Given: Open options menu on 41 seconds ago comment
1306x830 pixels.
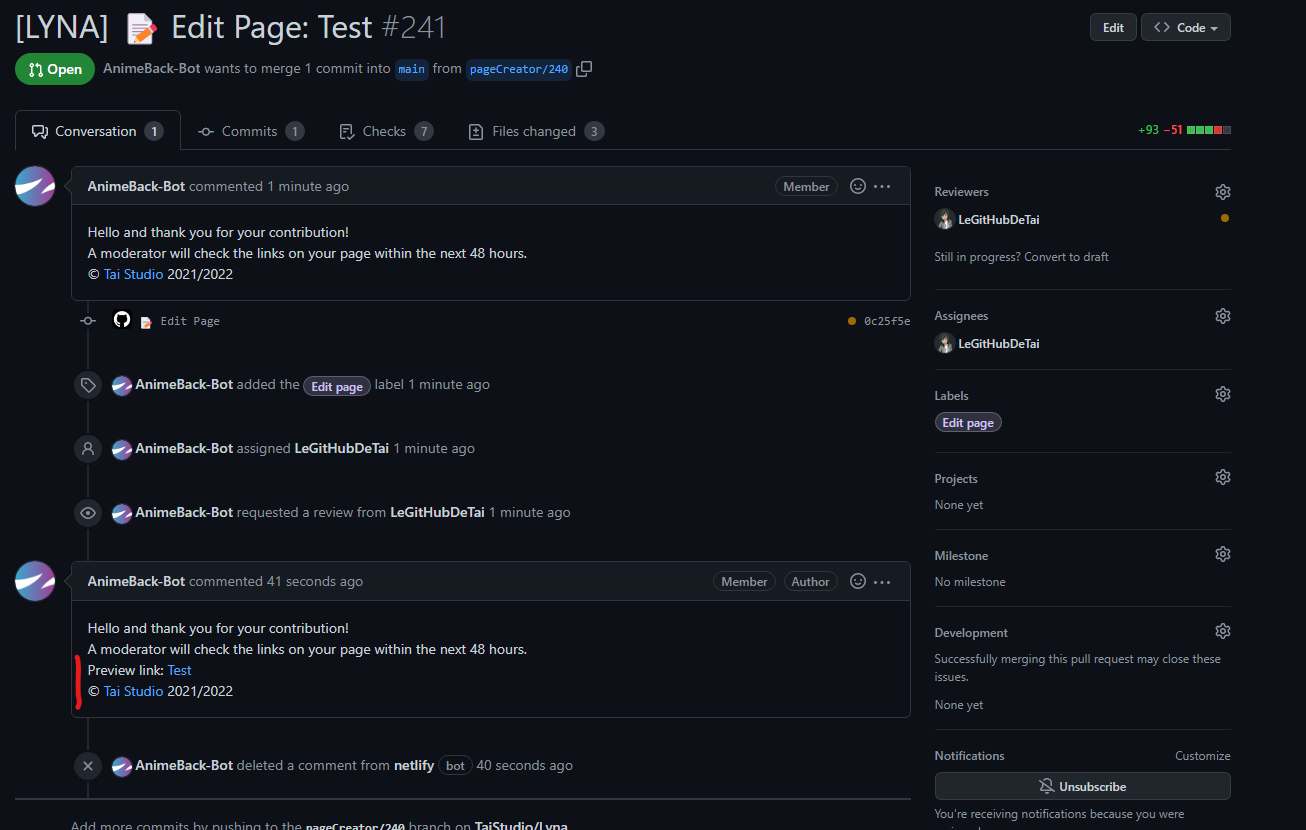Looking at the screenshot, I should (x=882, y=581).
